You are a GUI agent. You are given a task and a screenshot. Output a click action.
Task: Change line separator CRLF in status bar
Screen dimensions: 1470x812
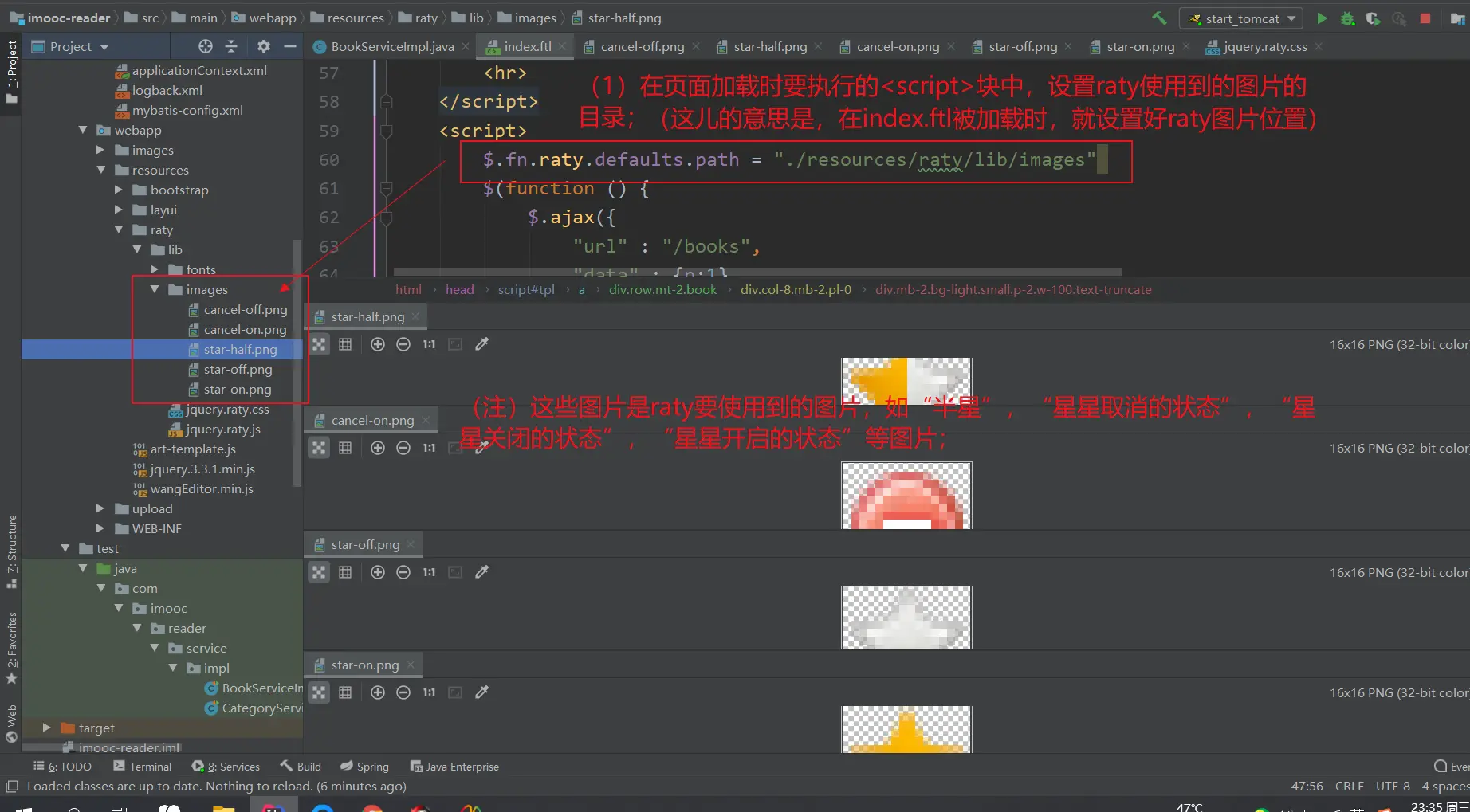[x=1349, y=787]
